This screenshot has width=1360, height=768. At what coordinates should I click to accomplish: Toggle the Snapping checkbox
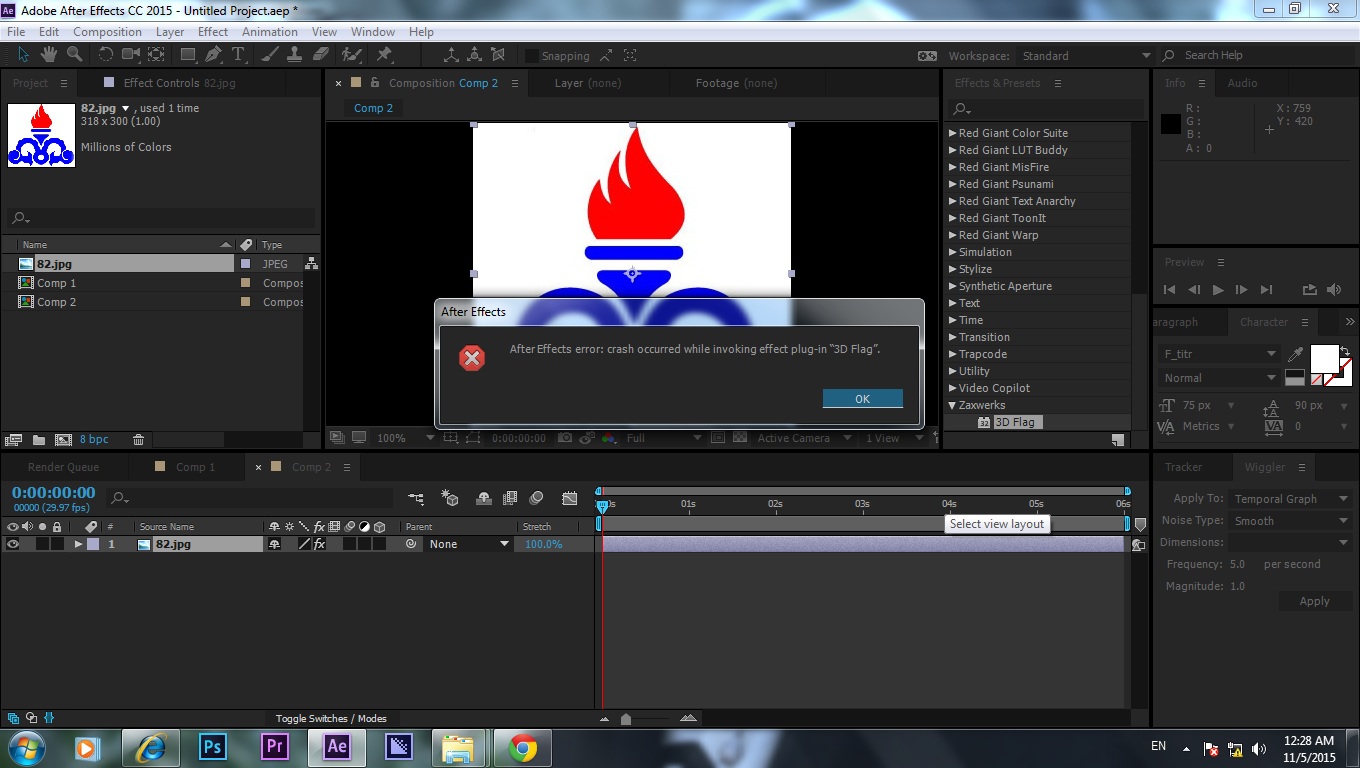pos(532,56)
